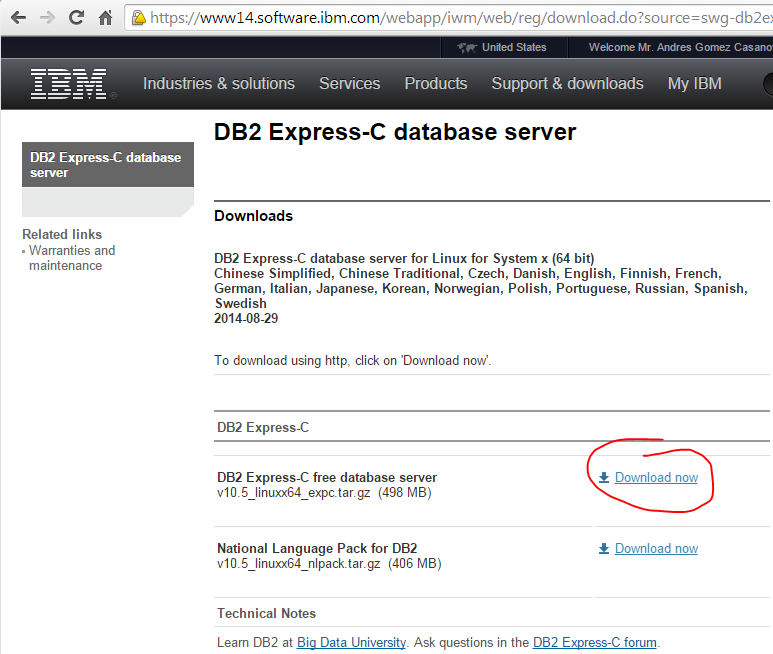Click the world map icon beside United States

coord(466,47)
